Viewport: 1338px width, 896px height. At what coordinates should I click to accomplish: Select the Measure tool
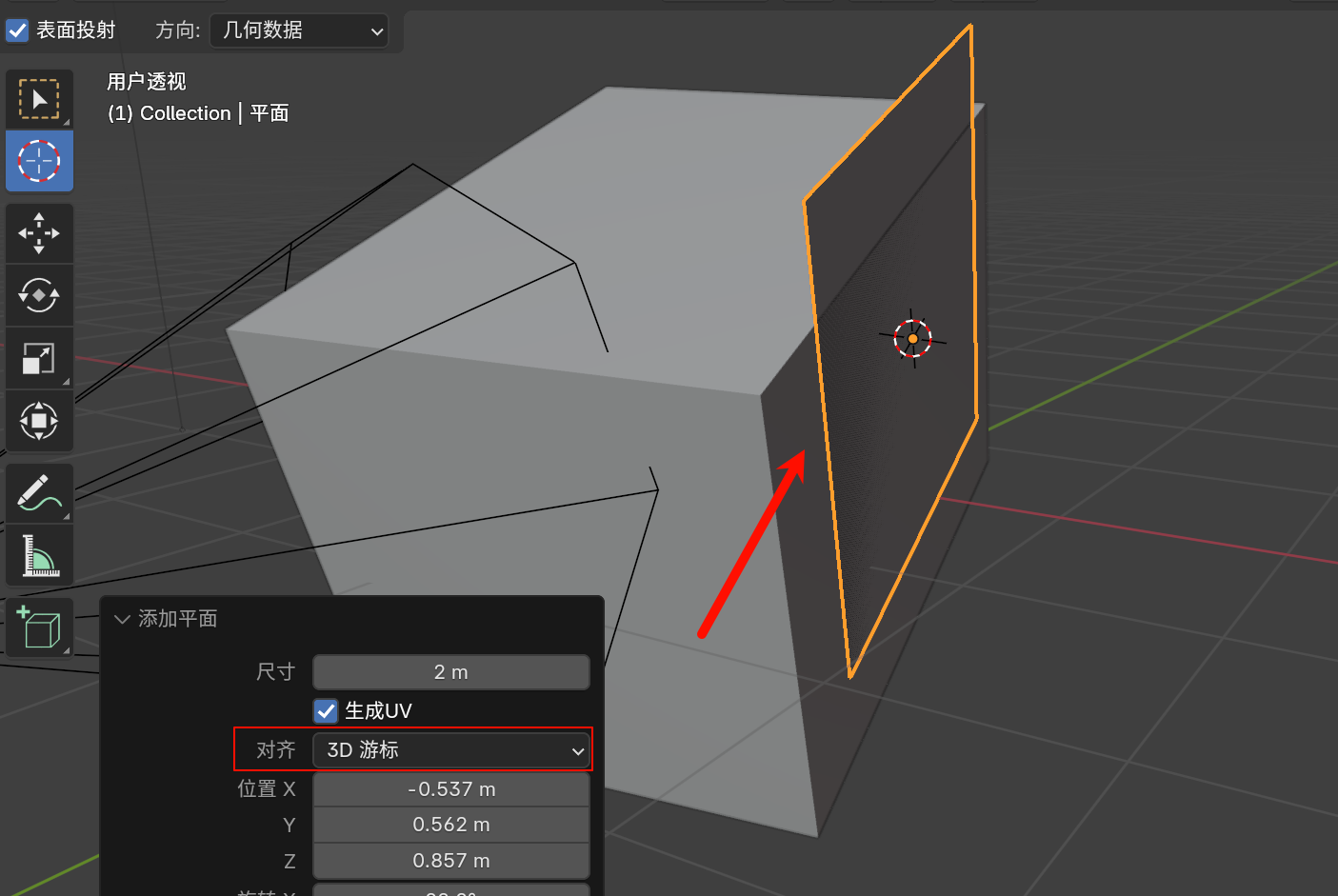click(39, 555)
